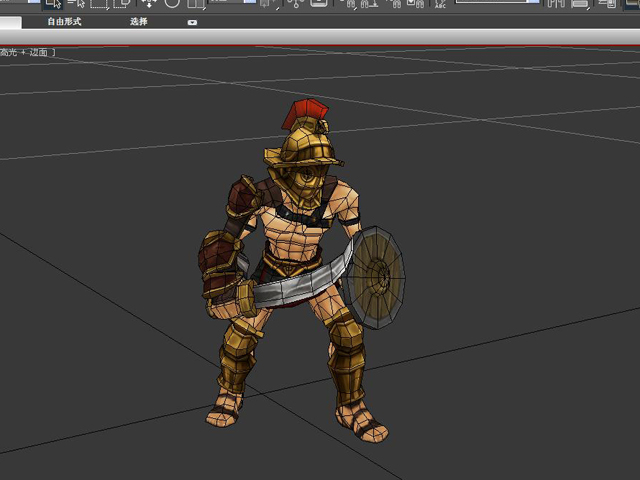The image size is (640, 480).
Task: Click the ribbon minimize dropdown button
Action: (192, 22)
